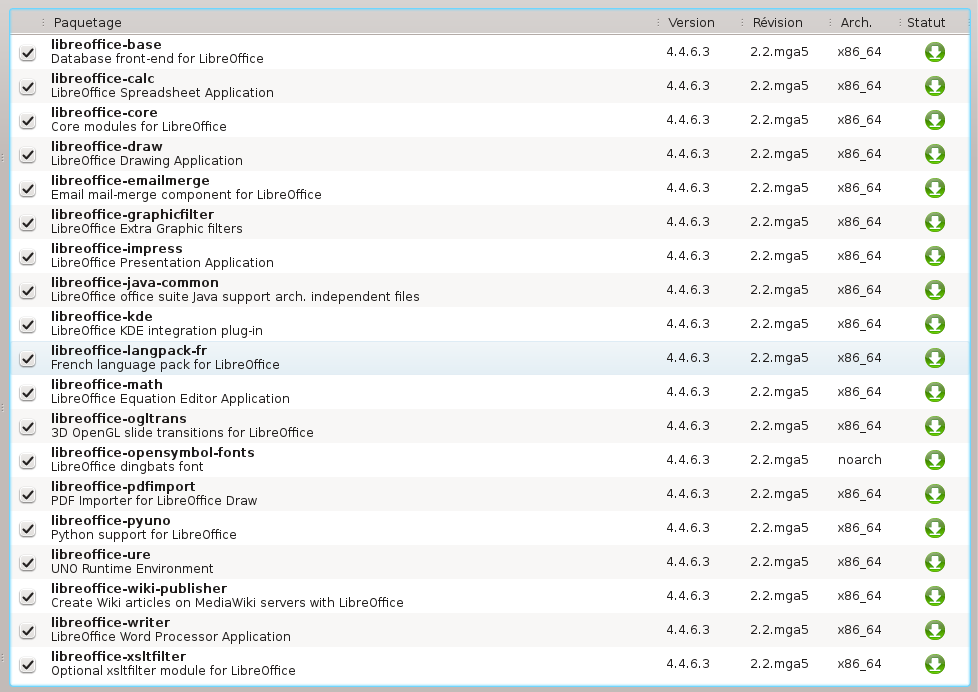Click the version 4.4.6.3 cell for libreoffice-base
Image resolution: width=978 pixels, height=692 pixels.
(687, 52)
